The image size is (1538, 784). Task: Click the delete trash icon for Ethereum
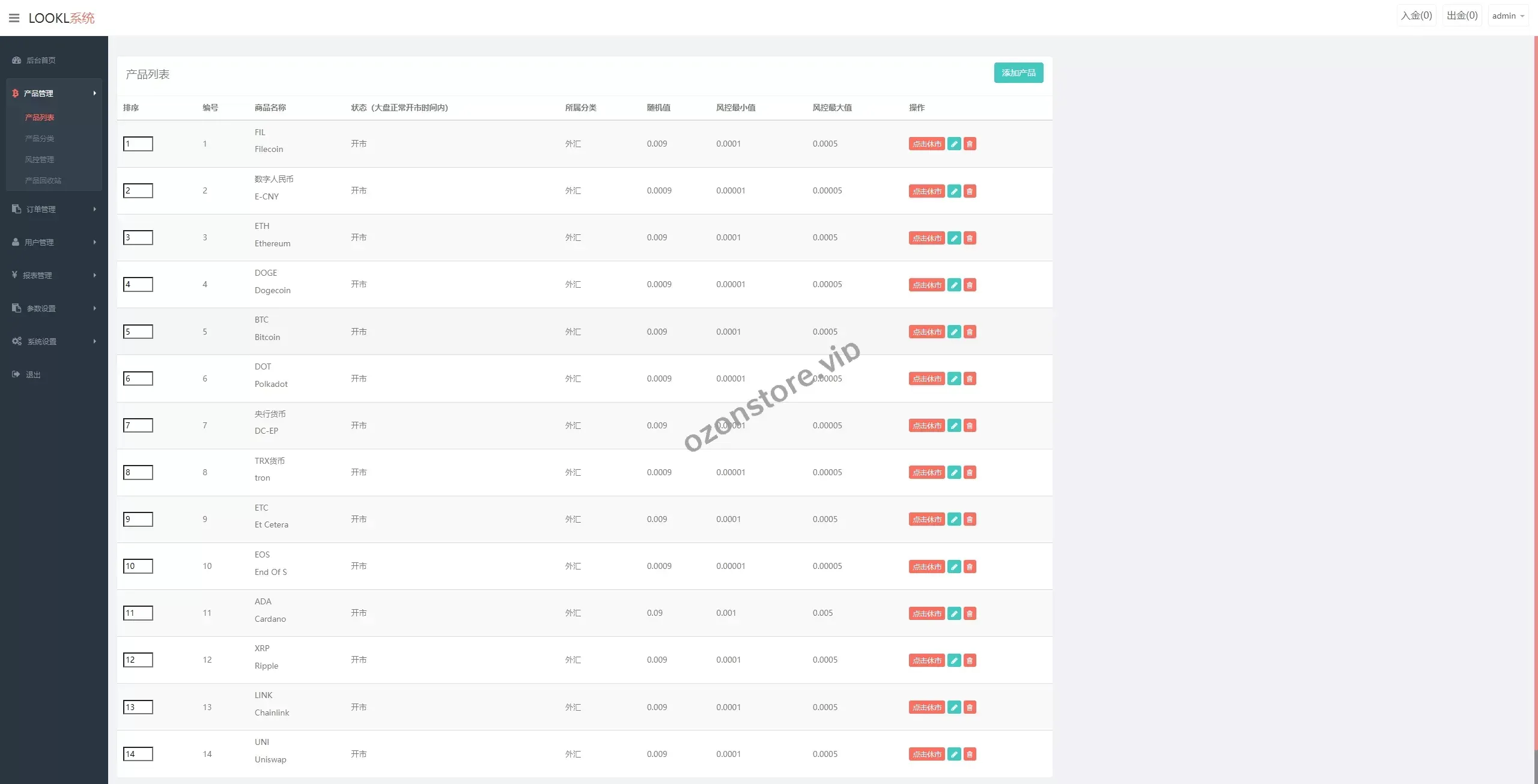pyautogui.click(x=970, y=238)
